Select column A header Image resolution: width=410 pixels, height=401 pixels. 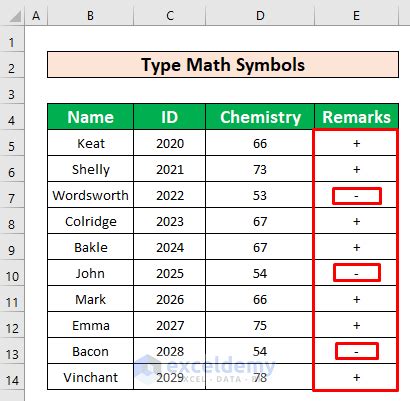(x=36, y=16)
